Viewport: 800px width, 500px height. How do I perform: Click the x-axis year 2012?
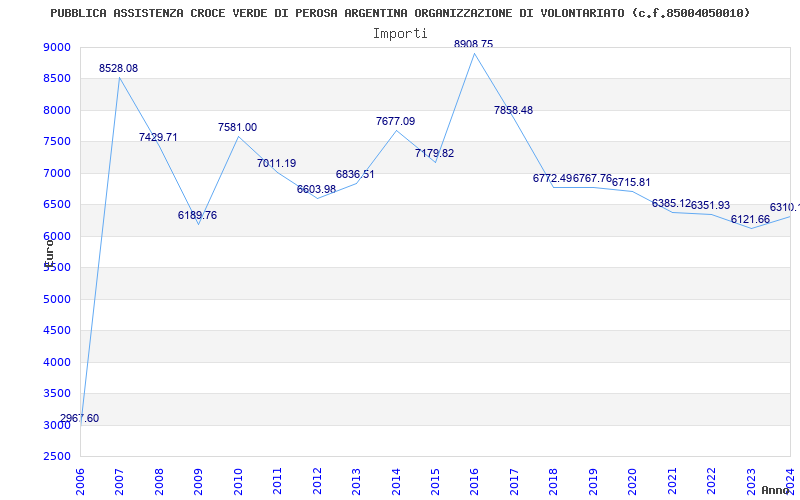coord(317,481)
